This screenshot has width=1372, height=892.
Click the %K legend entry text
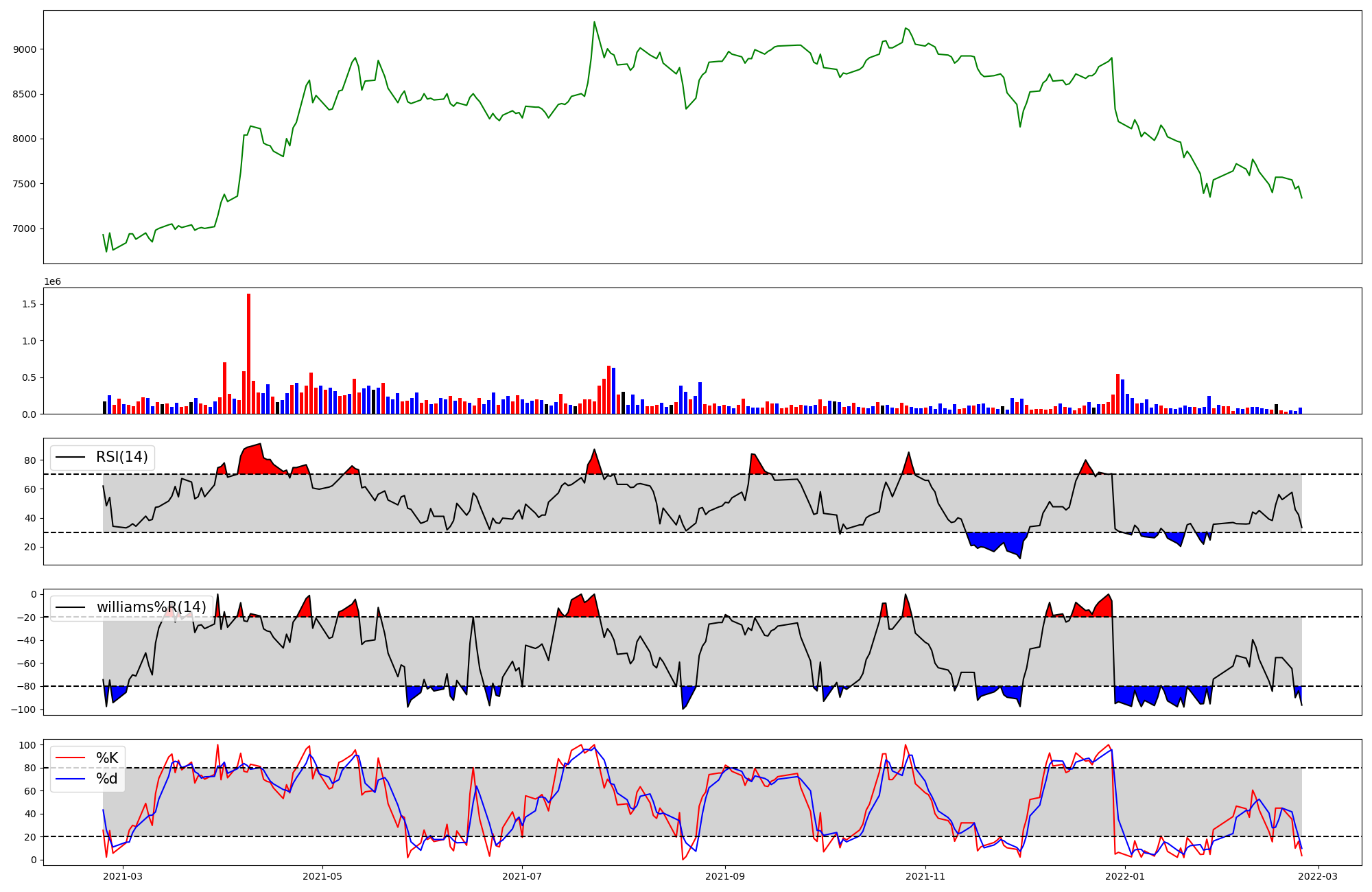(x=107, y=758)
